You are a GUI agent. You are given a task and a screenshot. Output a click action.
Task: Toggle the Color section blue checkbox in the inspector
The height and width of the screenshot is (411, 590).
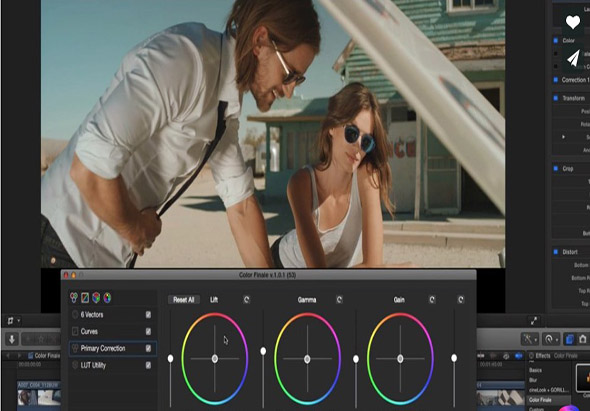coord(556,40)
